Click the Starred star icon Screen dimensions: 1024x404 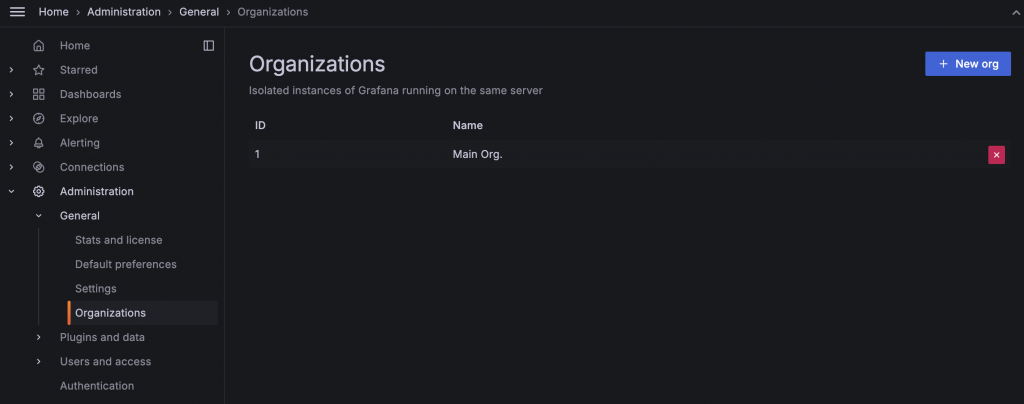pos(39,70)
